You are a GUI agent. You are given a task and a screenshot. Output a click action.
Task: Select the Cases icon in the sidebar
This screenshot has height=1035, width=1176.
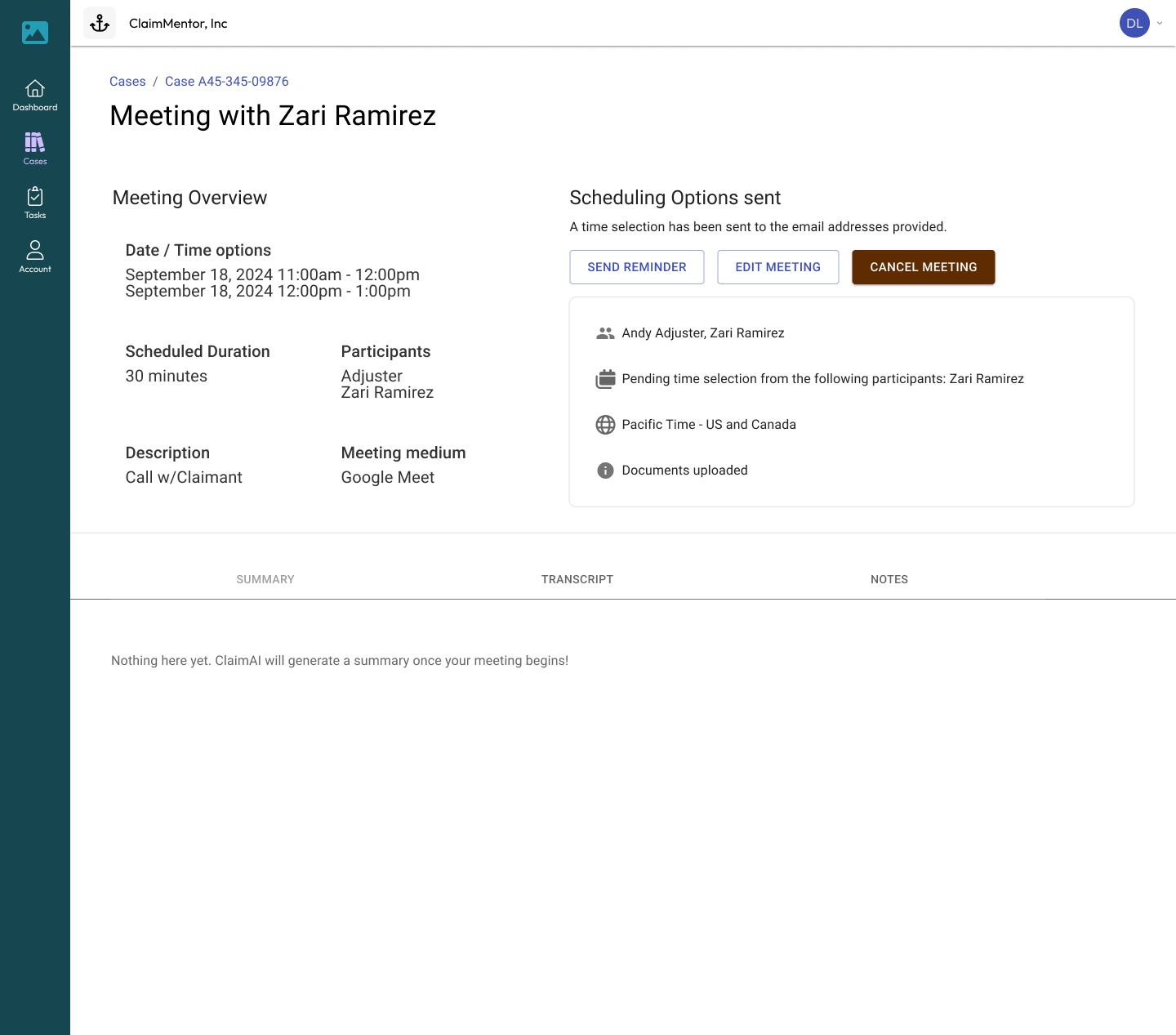pos(34,149)
